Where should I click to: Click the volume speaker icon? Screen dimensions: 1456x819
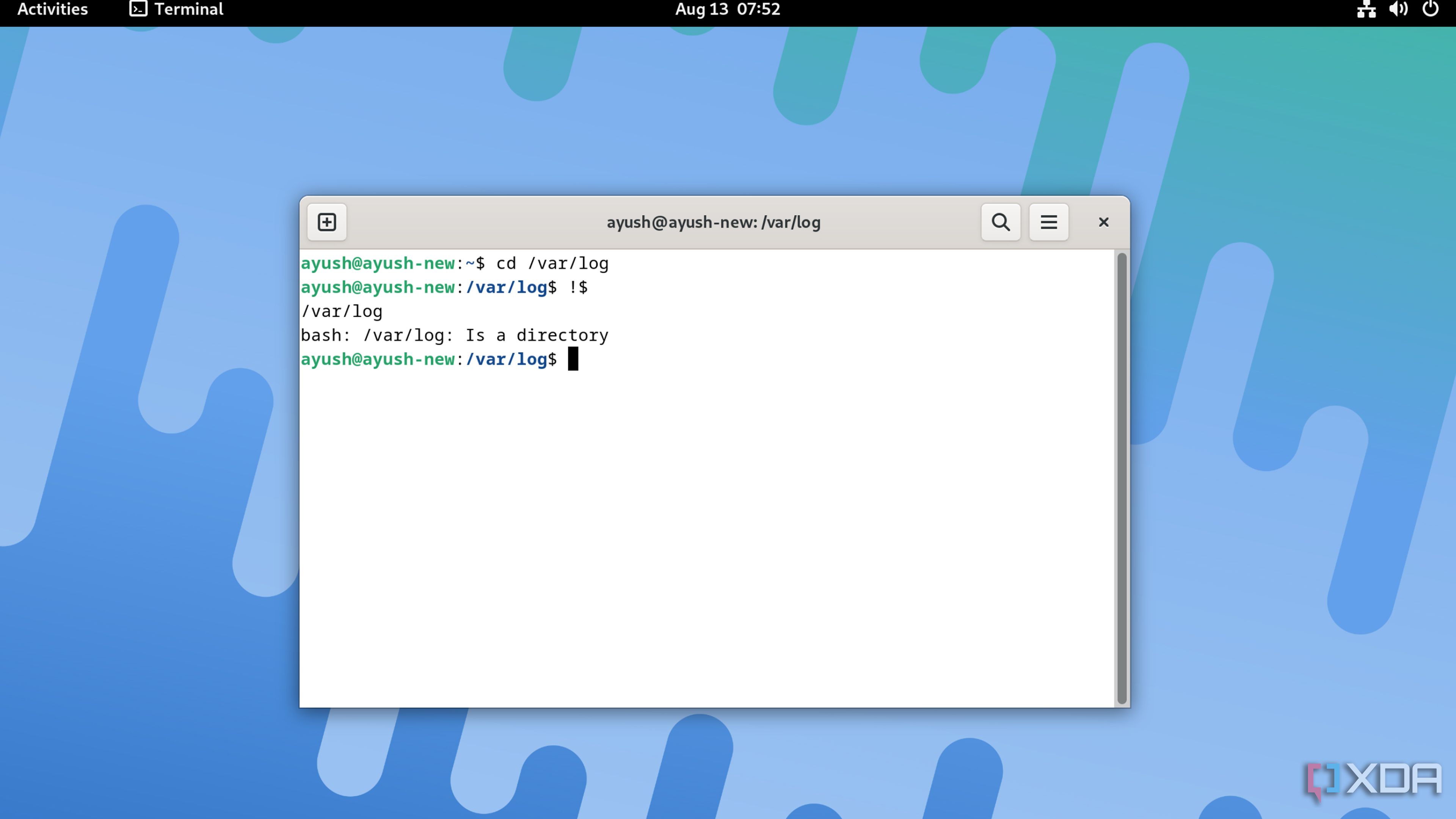[1398, 9]
